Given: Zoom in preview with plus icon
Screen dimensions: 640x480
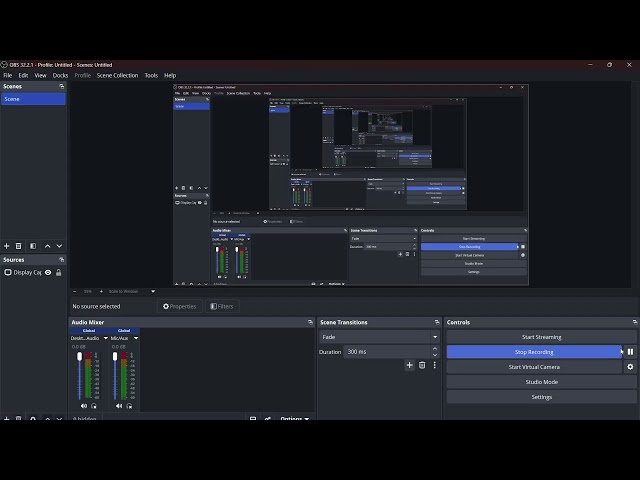Looking at the screenshot, I should 101,291.
